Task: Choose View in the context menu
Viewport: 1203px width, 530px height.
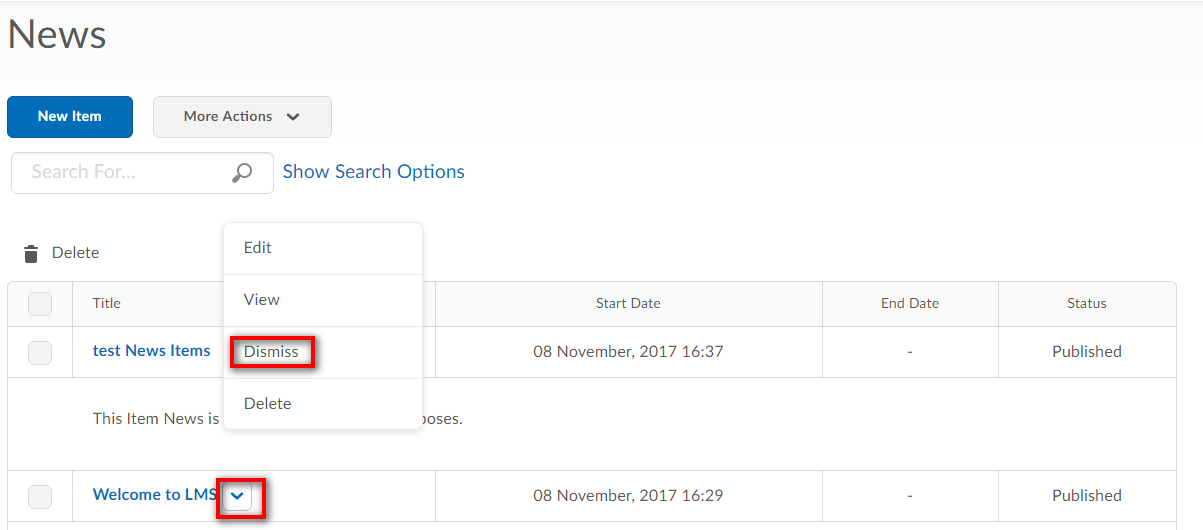Action: (x=262, y=300)
